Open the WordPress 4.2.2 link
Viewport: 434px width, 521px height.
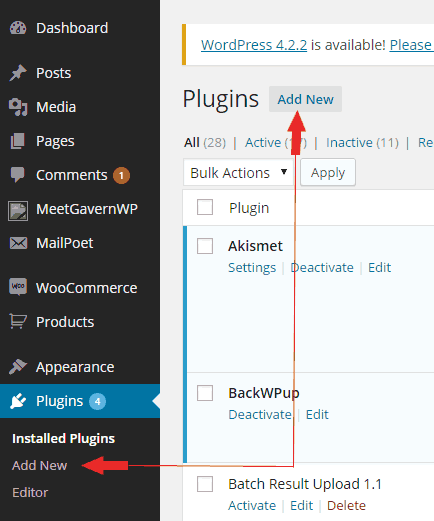pos(254,45)
